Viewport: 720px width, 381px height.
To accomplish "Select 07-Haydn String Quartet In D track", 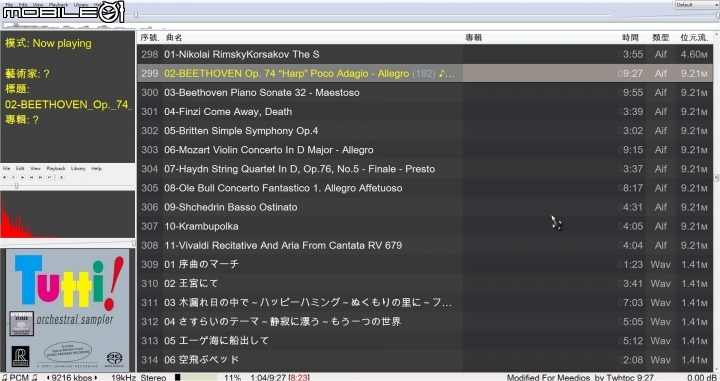I will click(x=425, y=169).
